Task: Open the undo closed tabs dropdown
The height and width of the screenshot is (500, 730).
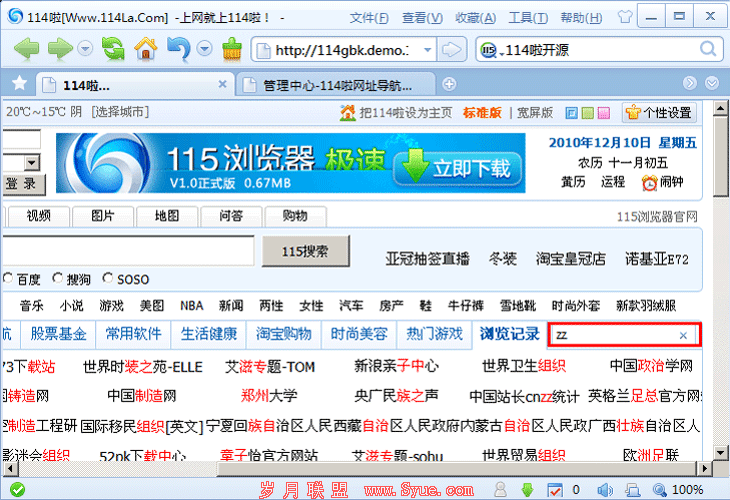Action: 204,48
